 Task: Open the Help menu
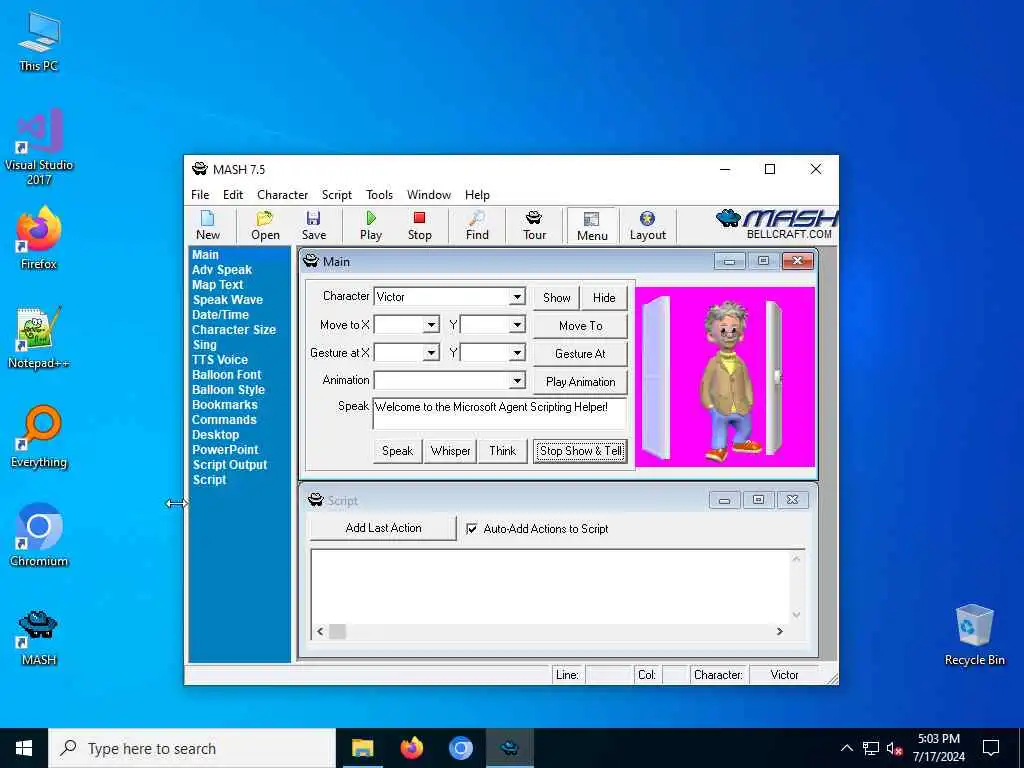tap(477, 195)
